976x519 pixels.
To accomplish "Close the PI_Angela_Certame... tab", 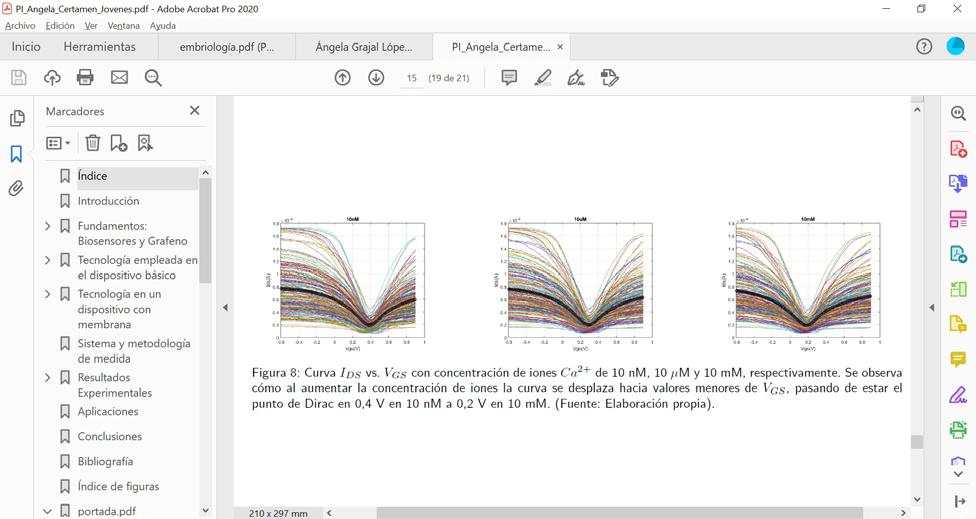I will [560, 47].
